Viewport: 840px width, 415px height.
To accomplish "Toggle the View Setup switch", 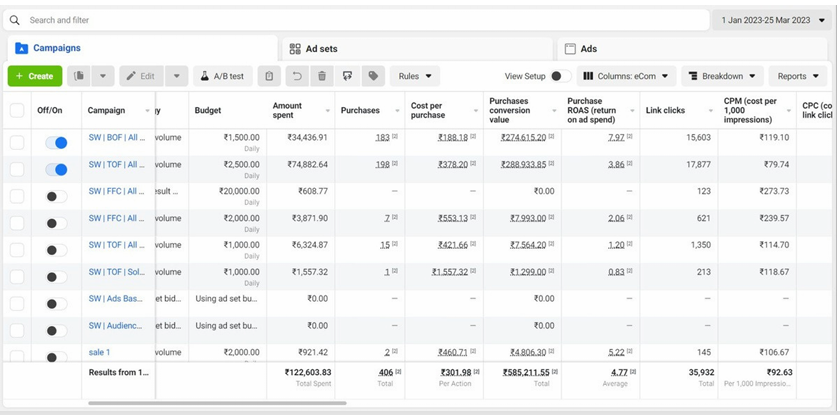I will 560,76.
